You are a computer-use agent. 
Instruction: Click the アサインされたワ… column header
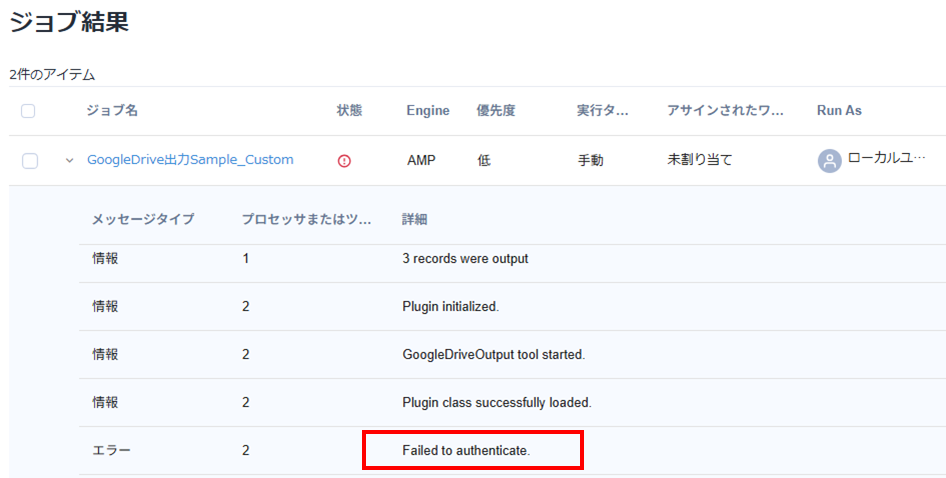(725, 111)
